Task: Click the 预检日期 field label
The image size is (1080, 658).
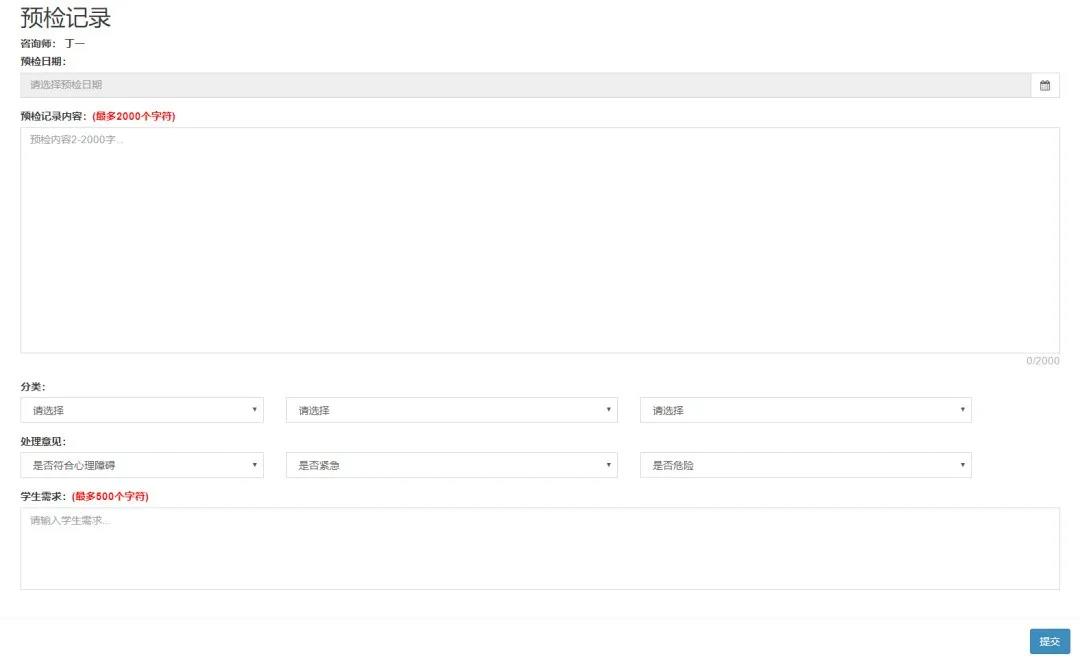Action: tap(43, 62)
